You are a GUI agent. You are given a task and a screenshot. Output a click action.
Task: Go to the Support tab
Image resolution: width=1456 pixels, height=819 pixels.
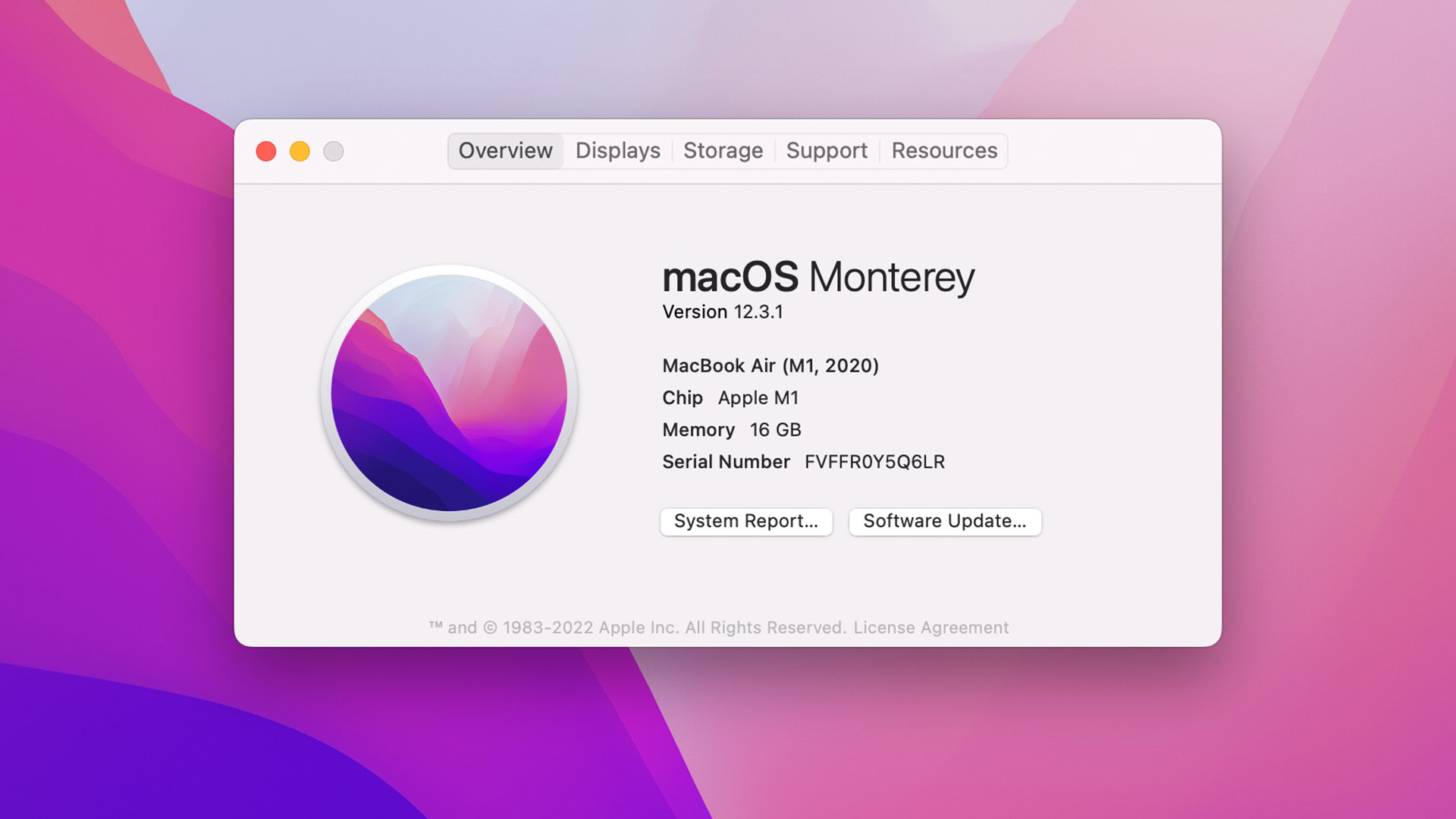[827, 151]
